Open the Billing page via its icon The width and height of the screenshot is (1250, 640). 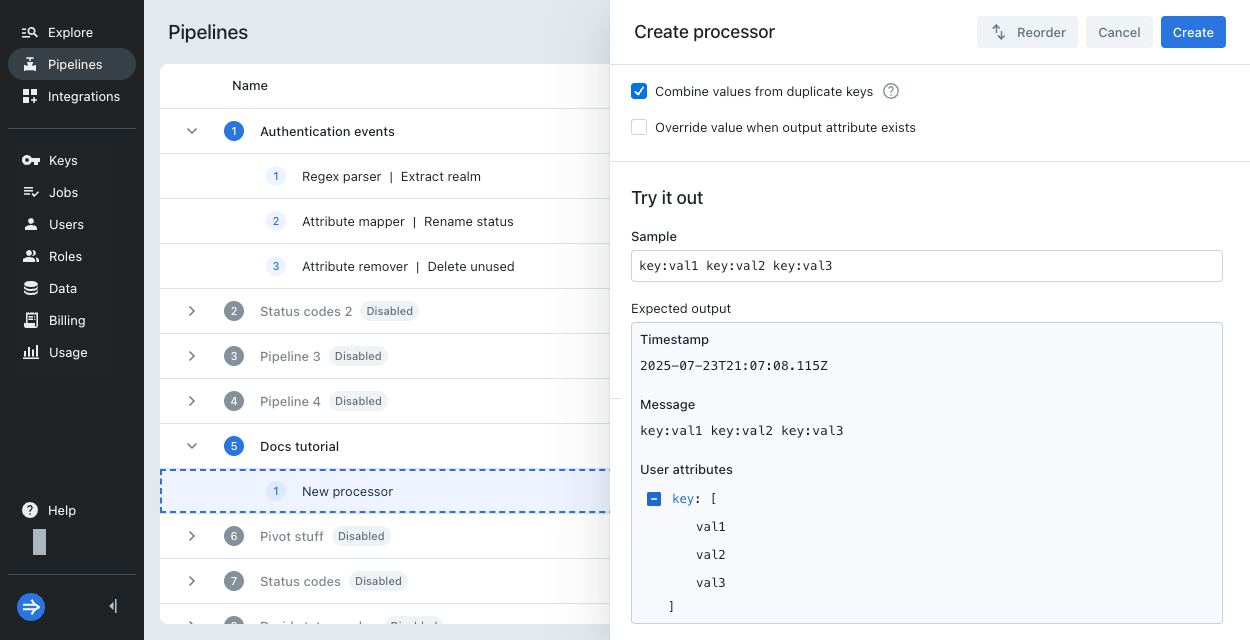coord(30,321)
